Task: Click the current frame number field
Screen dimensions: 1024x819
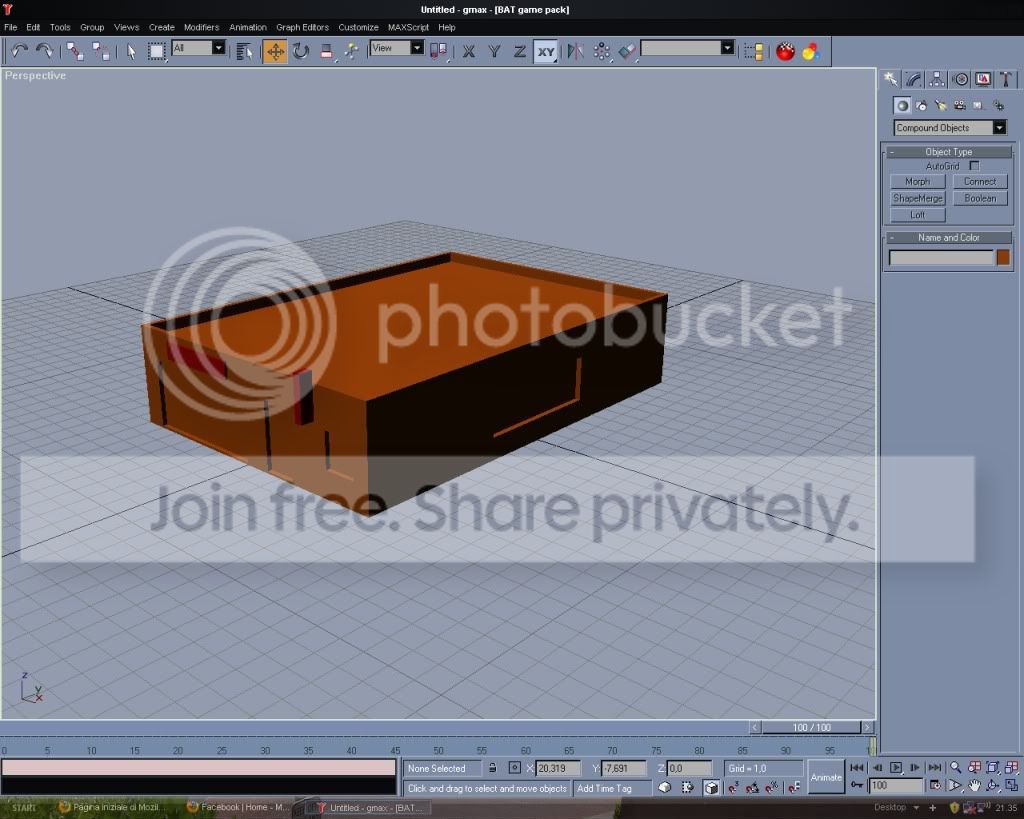Action: click(x=895, y=786)
